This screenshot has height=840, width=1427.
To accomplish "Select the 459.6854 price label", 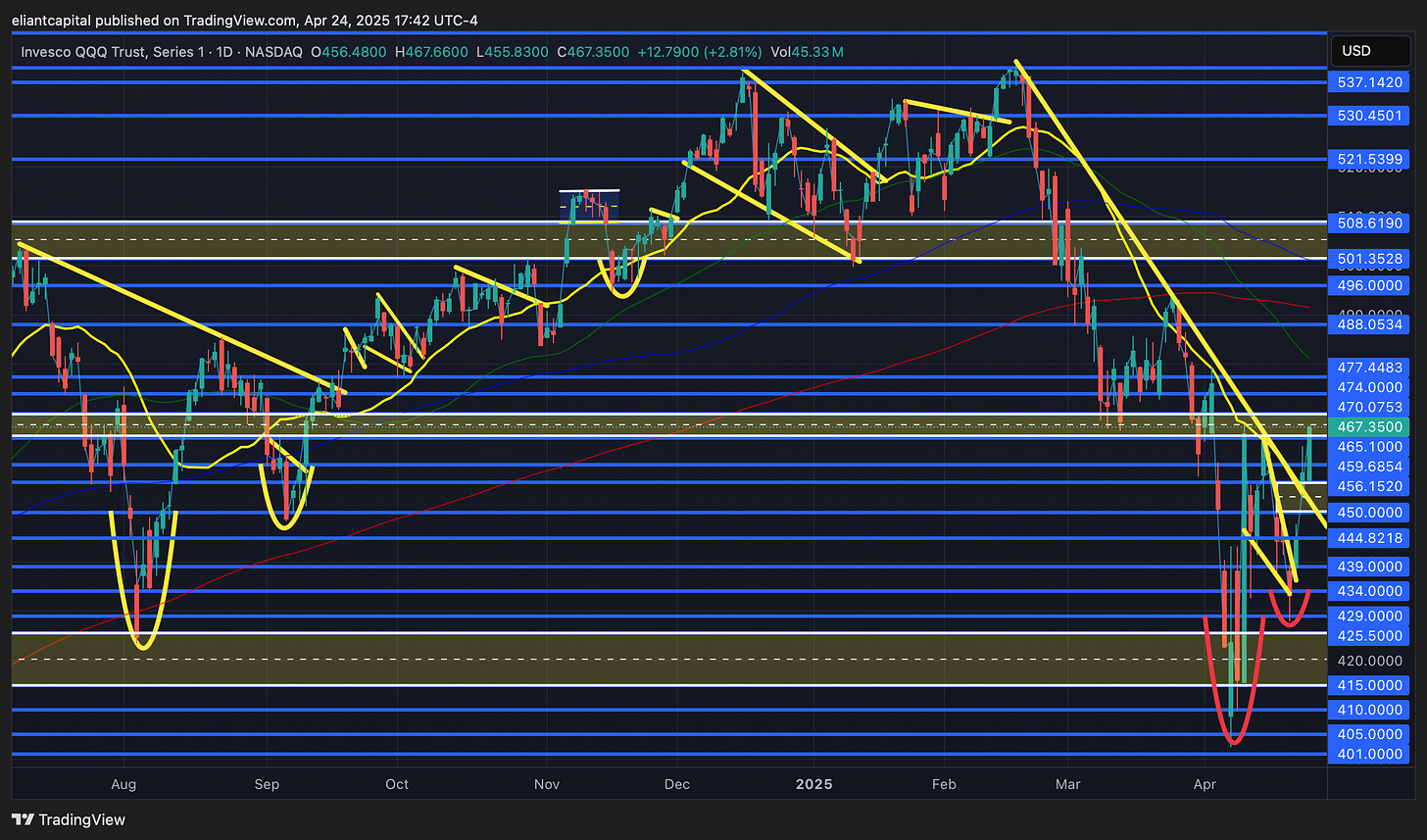I will click(1369, 467).
